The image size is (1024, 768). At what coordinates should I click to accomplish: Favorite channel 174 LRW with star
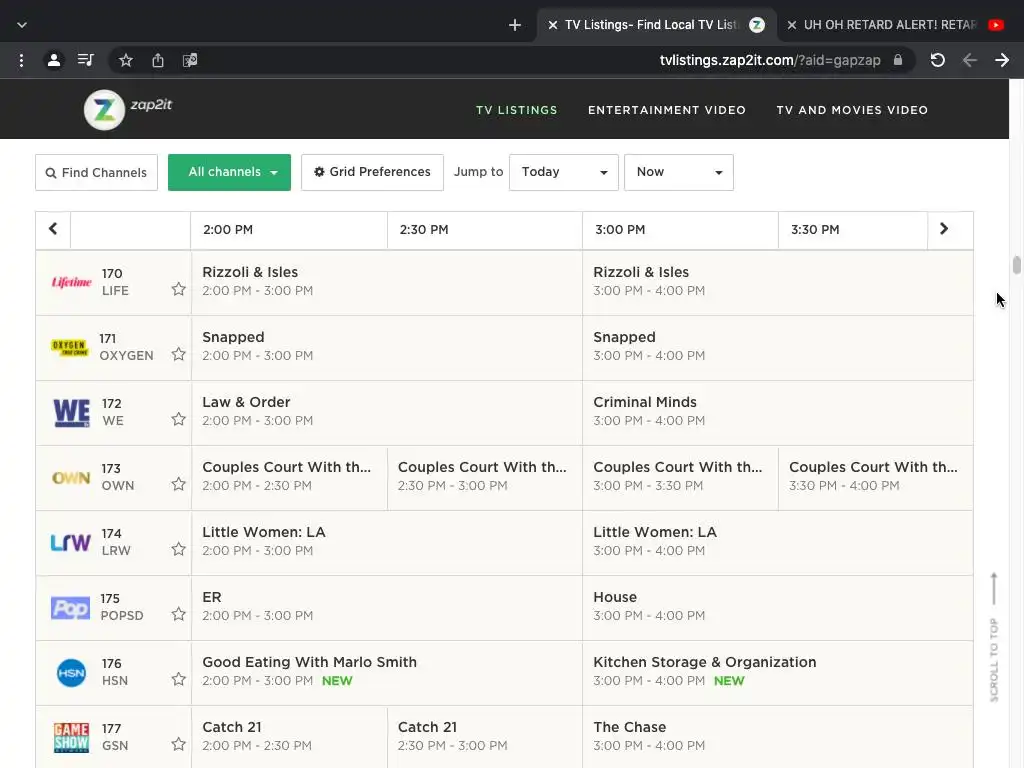178,549
